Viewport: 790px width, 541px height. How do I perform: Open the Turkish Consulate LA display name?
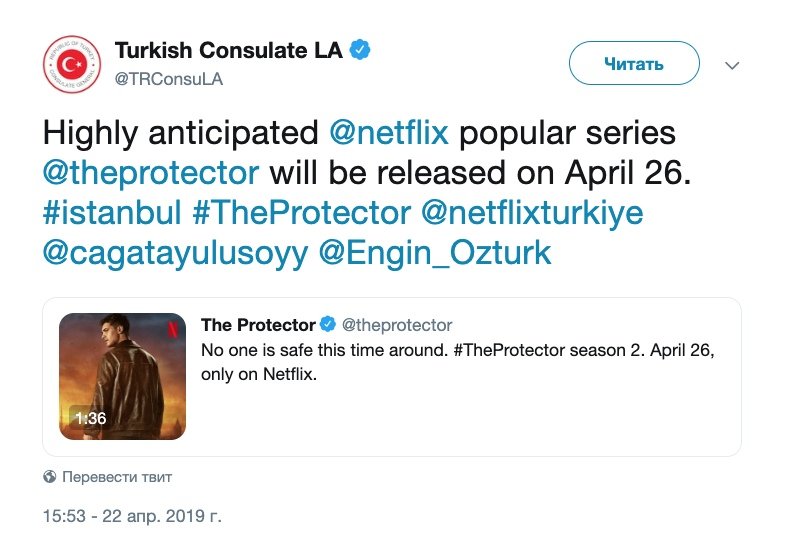[229, 51]
